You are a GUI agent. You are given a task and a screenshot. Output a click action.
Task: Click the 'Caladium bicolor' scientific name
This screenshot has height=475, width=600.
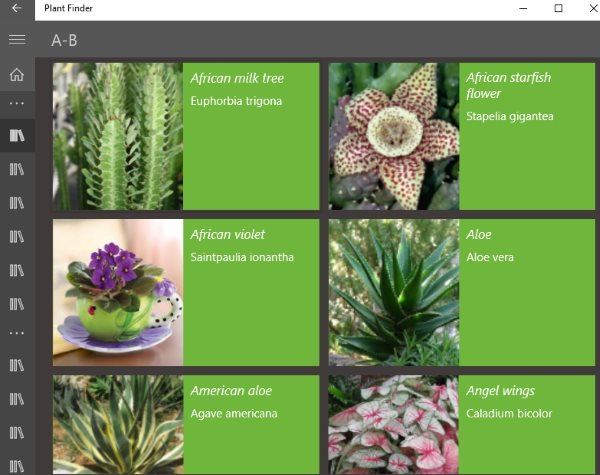(509, 413)
